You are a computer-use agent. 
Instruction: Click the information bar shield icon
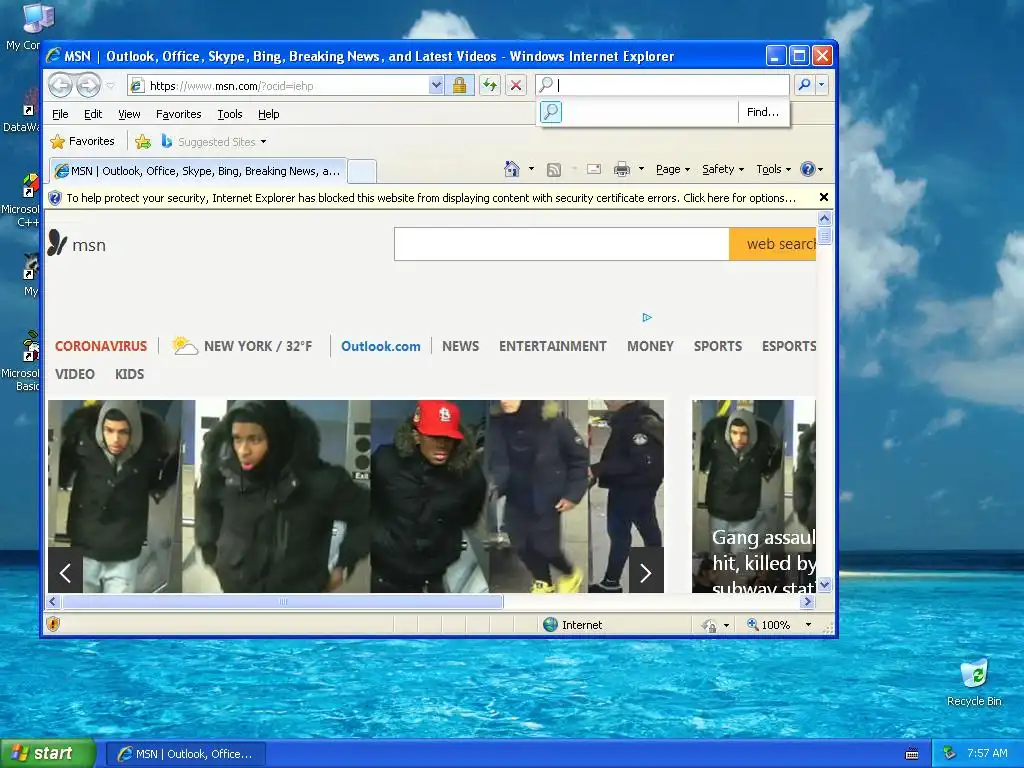pyautogui.click(x=55, y=198)
